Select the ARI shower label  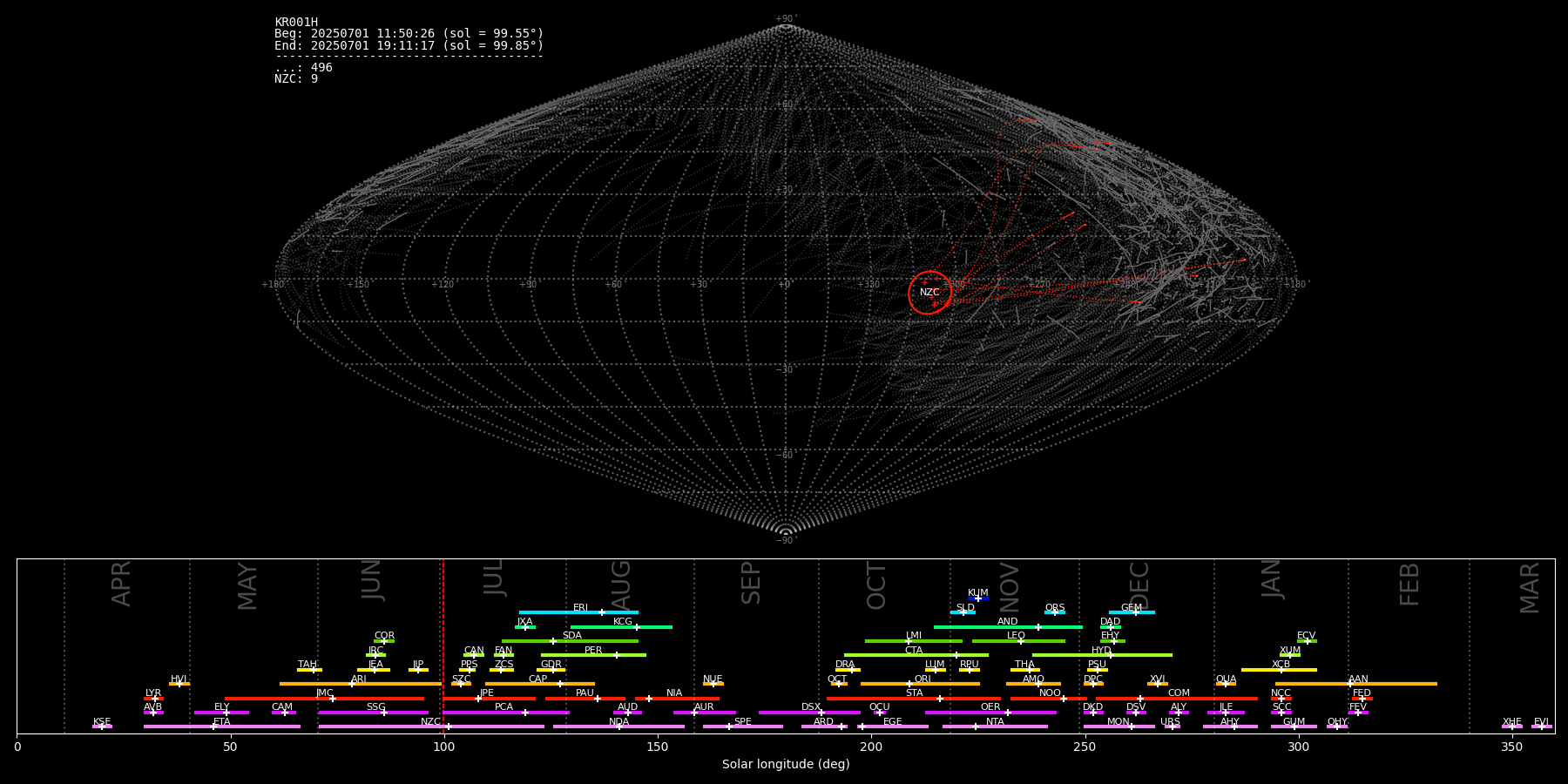(359, 679)
